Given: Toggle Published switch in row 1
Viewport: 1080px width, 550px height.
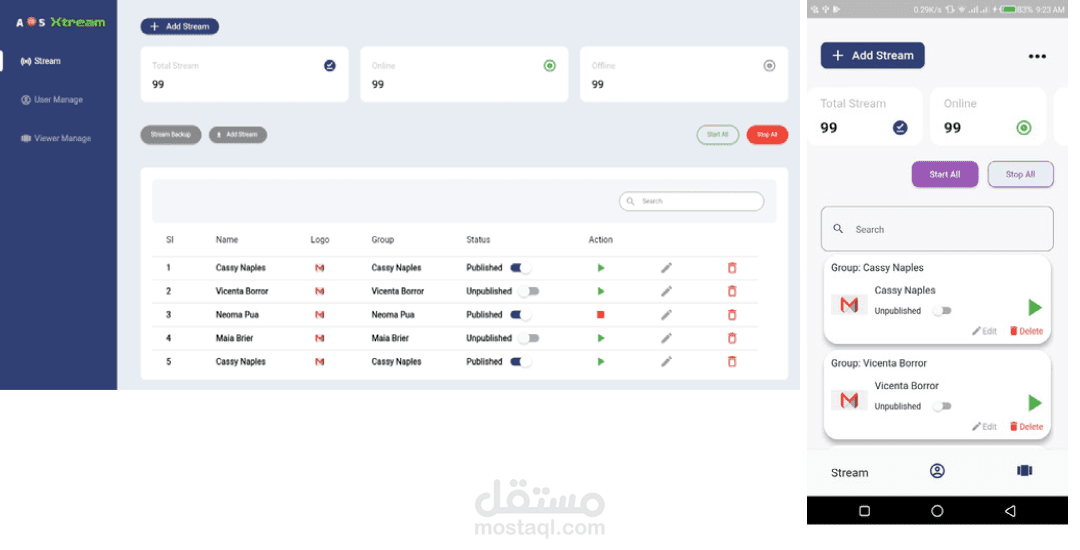Looking at the screenshot, I should pyautogui.click(x=520, y=268).
